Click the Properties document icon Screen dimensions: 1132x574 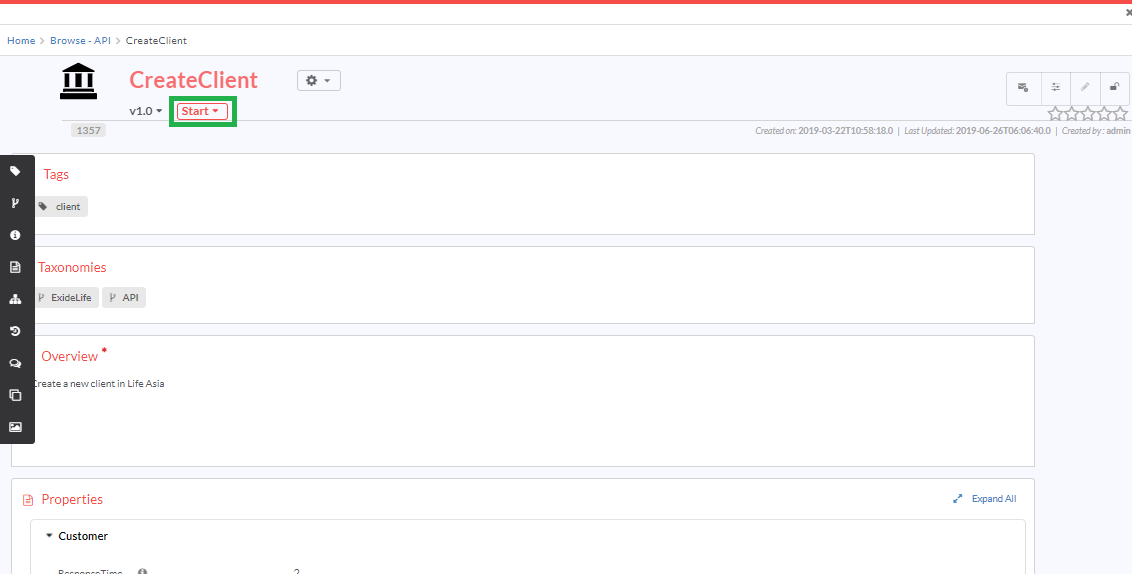(28, 500)
